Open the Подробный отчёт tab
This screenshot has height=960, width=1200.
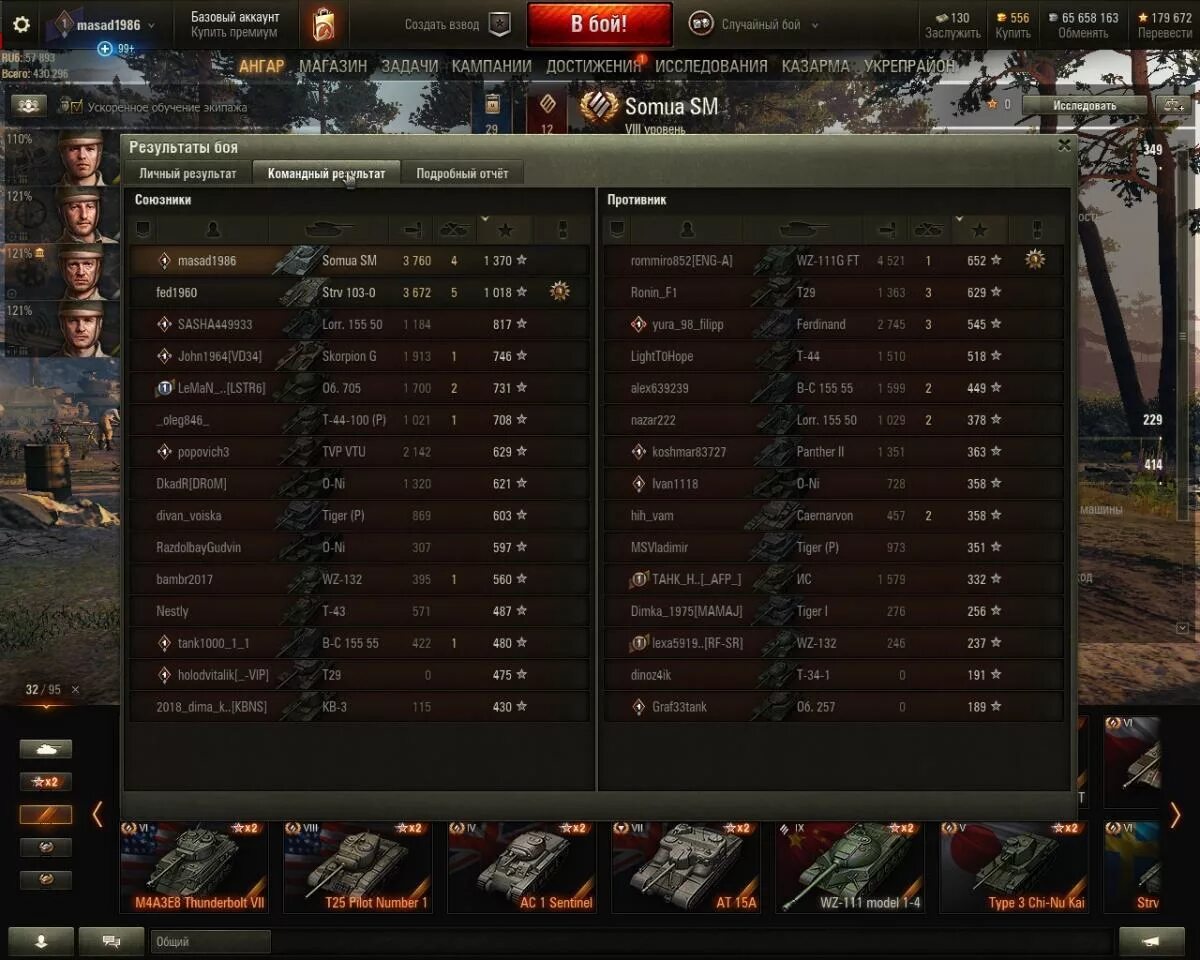coord(462,173)
